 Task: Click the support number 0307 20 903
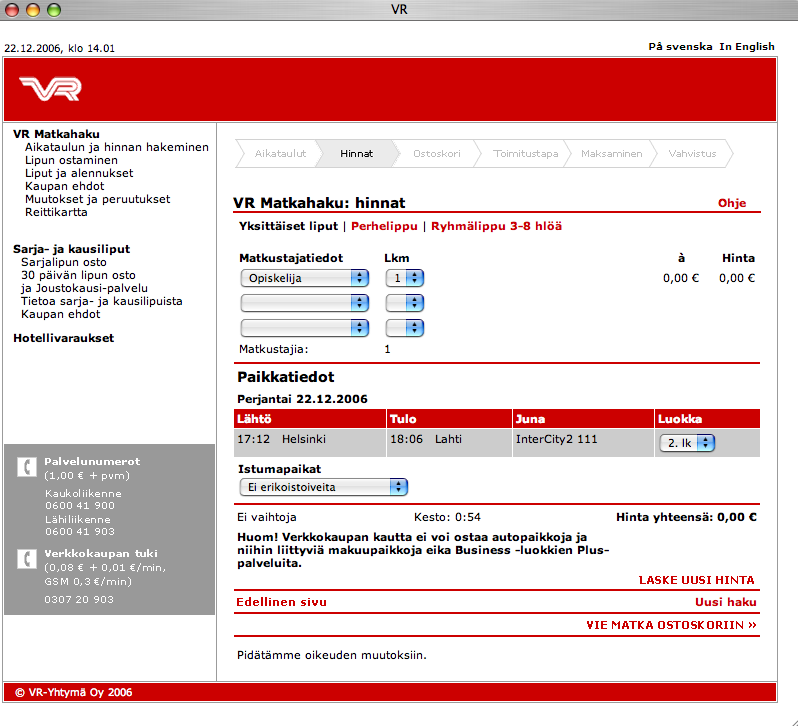click(x=79, y=599)
